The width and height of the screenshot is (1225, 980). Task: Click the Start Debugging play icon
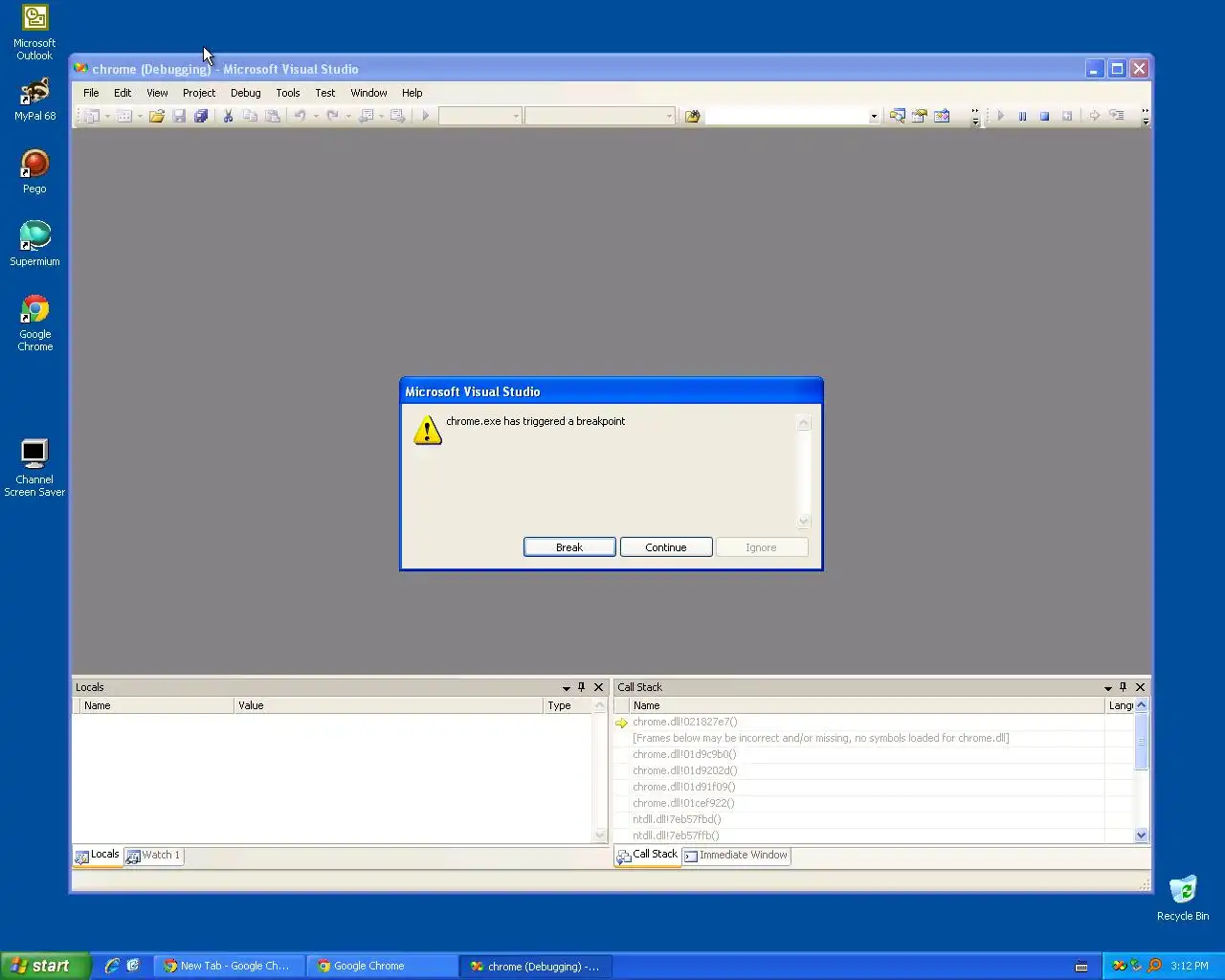pyautogui.click(x=426, y=116)
